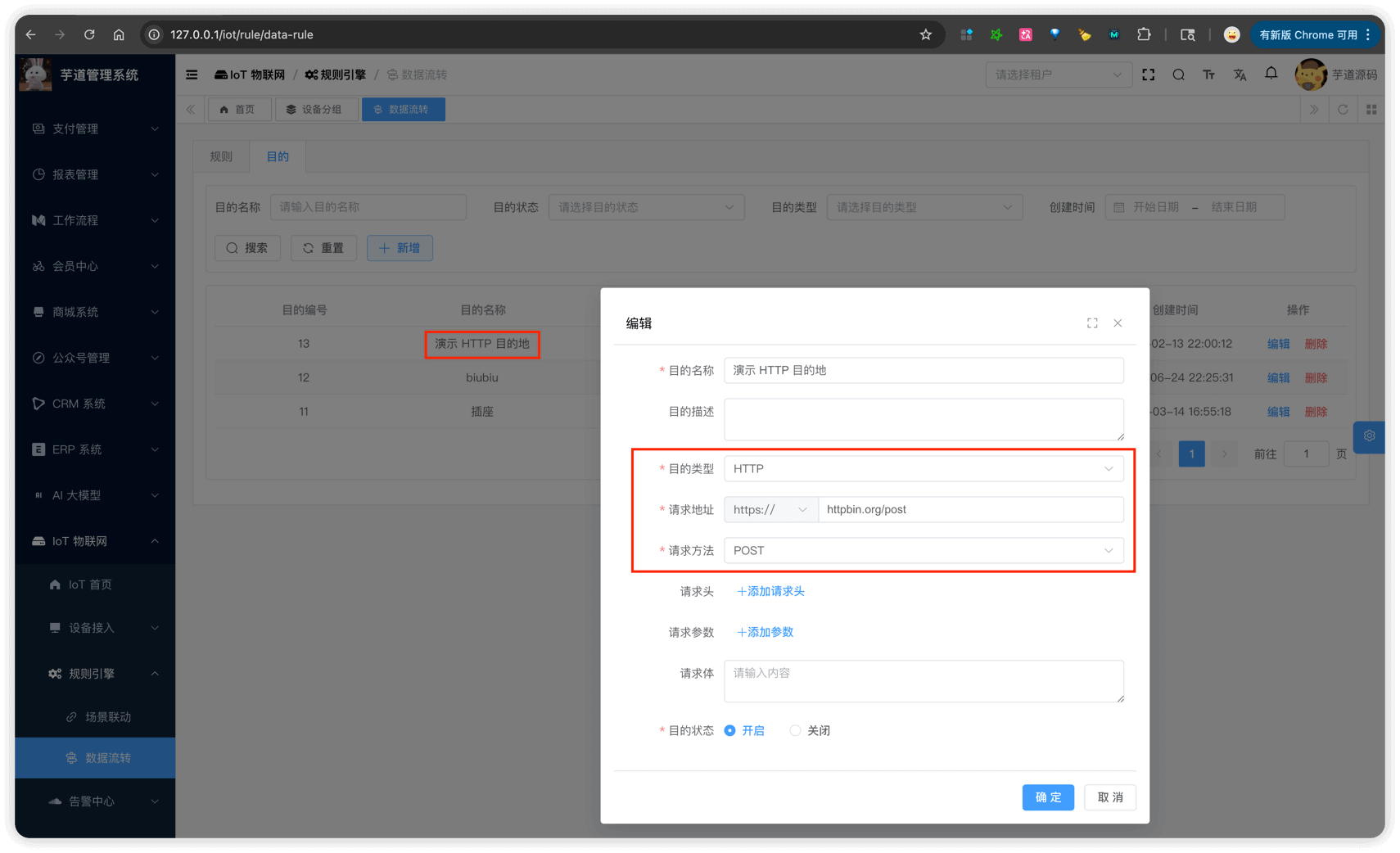Click the 添加请求头 link
This screenshot has height=853, width=1400.
pyautogui.click(x=770, y=591)
